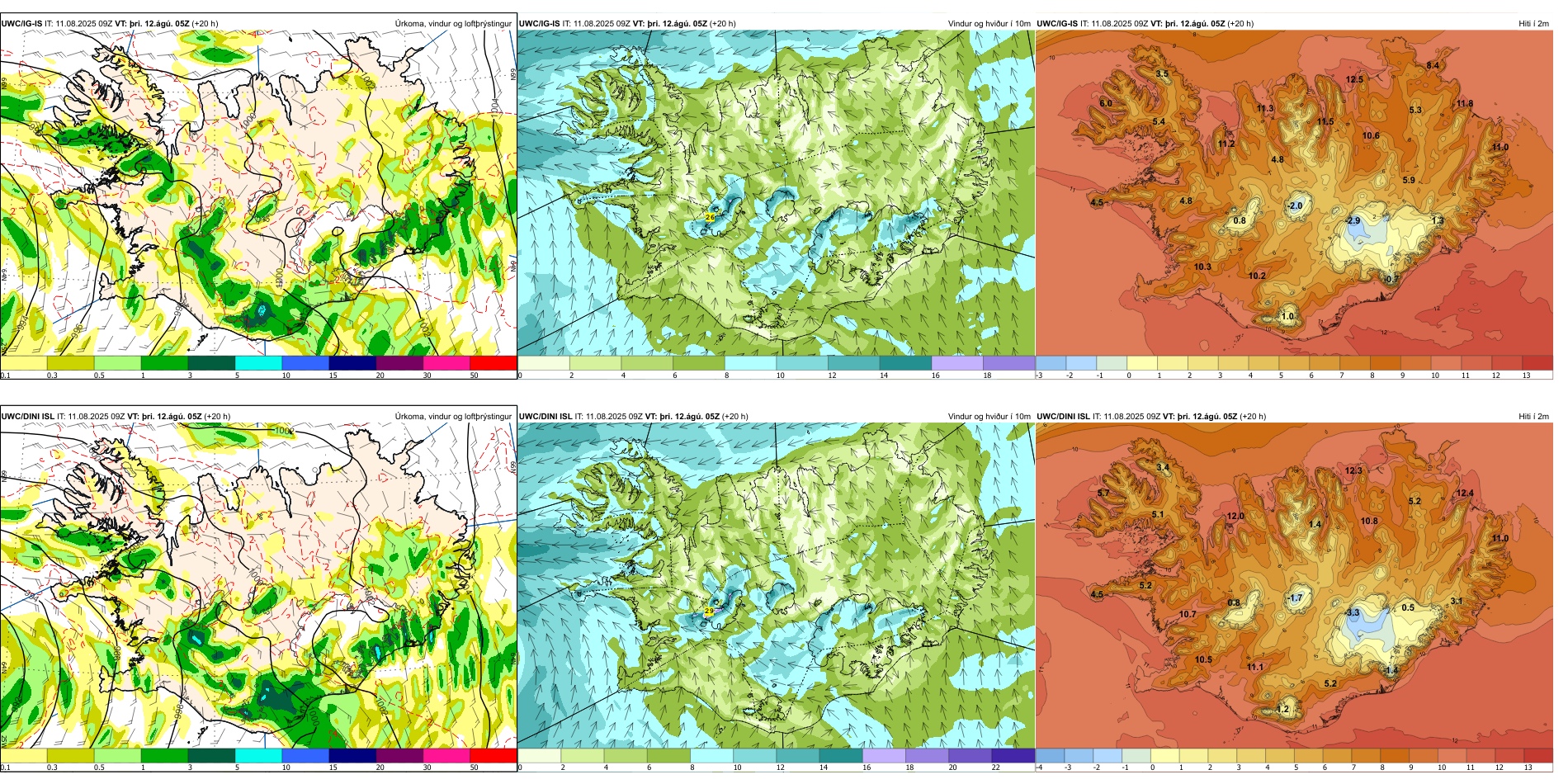Click temperature value 5.9 on IG-IS map
The height and width of the screenshot is (784, 1568).
[1409, 181]
